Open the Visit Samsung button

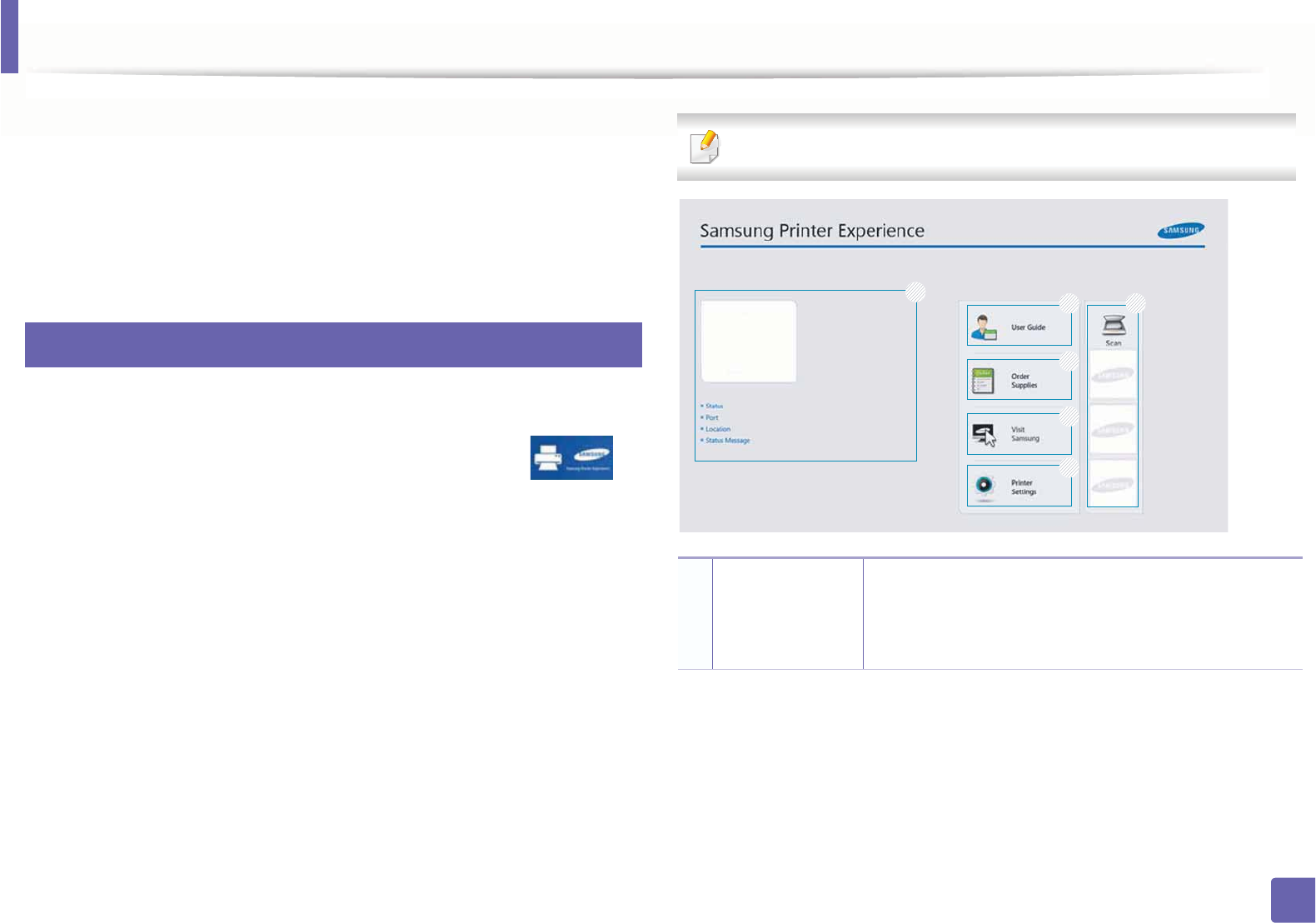[x=1019, y=434]
